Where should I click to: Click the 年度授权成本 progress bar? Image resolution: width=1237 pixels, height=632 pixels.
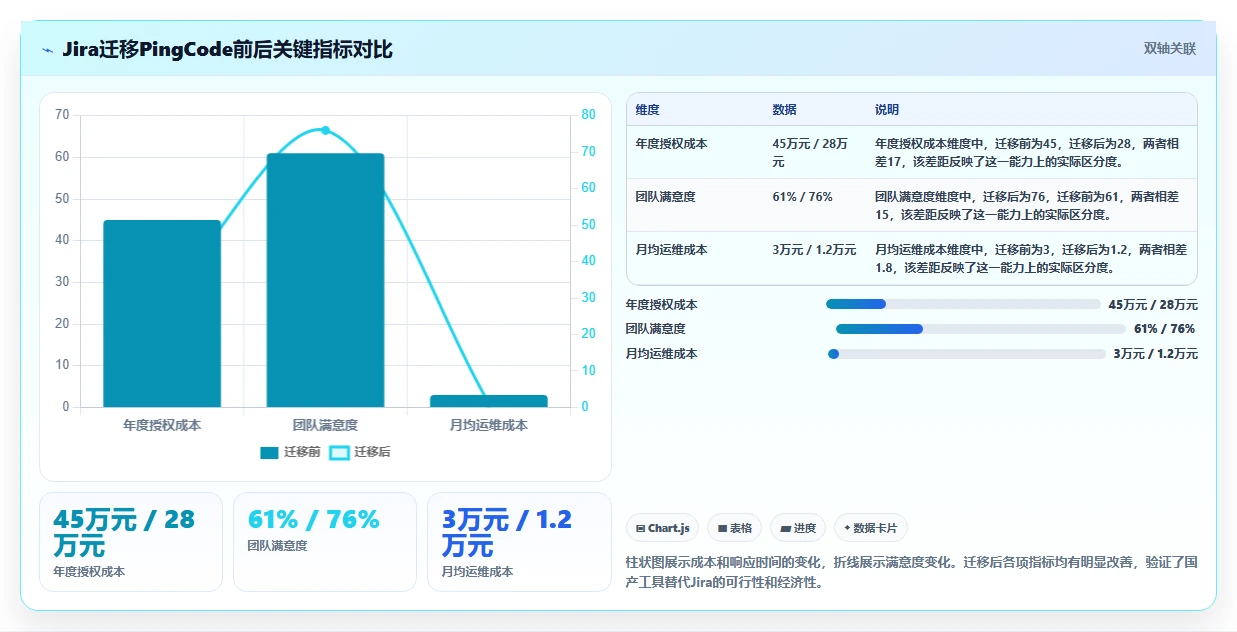(x=963, y=304)
